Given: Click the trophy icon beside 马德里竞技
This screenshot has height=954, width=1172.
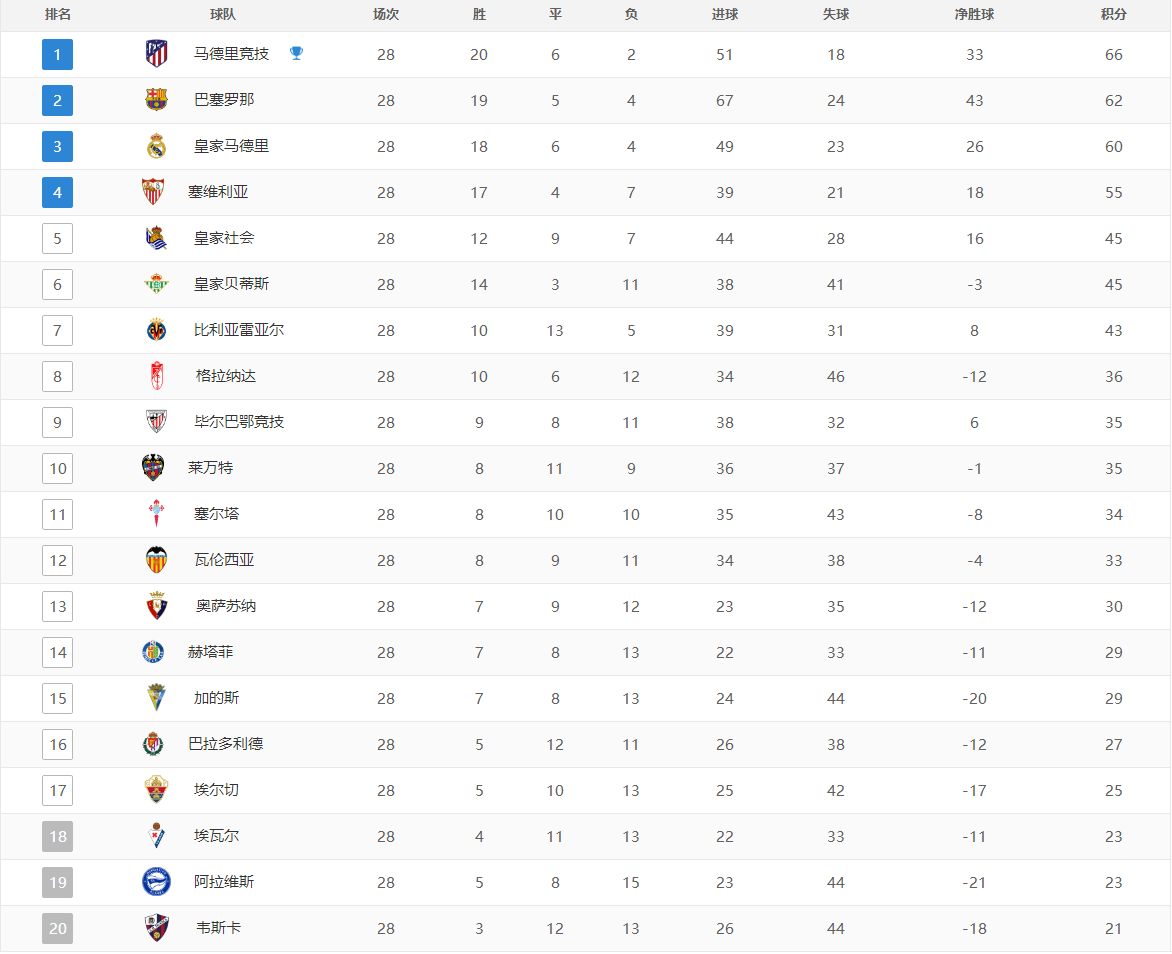Looking at the screenshot, I should [x=296, y=54].
